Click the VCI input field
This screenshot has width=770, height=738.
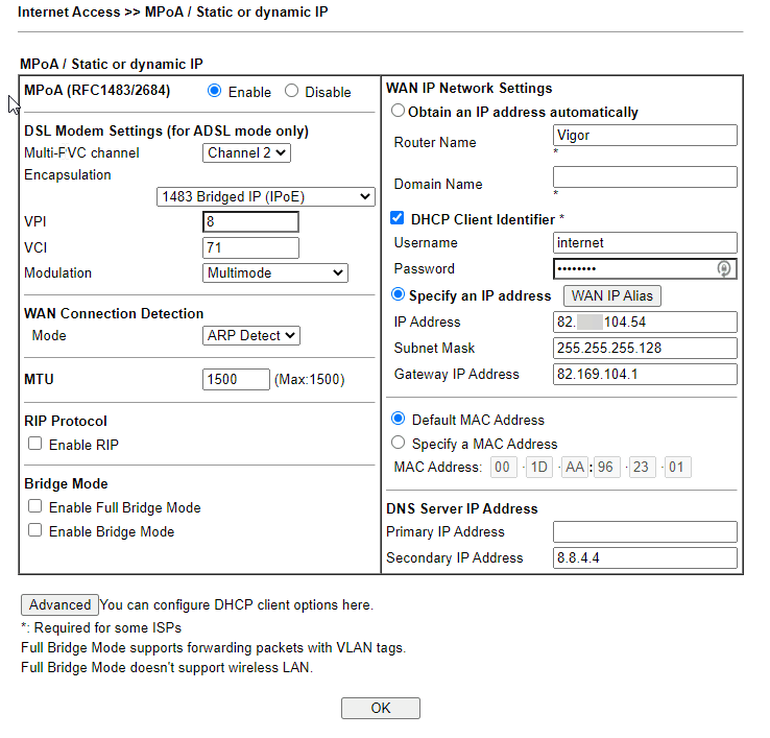click(250, 247)
